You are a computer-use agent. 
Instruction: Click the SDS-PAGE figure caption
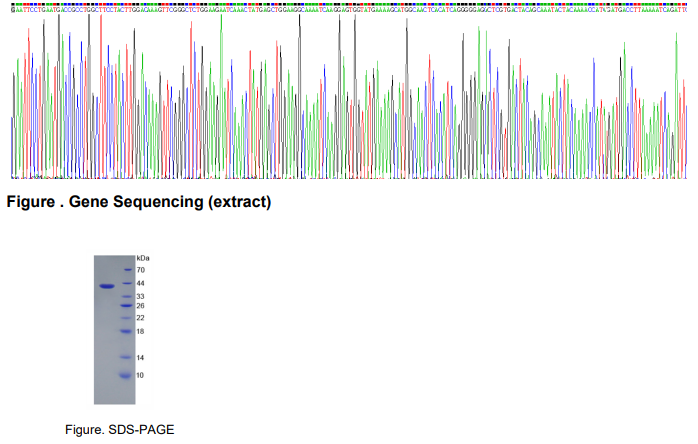coord(119,429)
